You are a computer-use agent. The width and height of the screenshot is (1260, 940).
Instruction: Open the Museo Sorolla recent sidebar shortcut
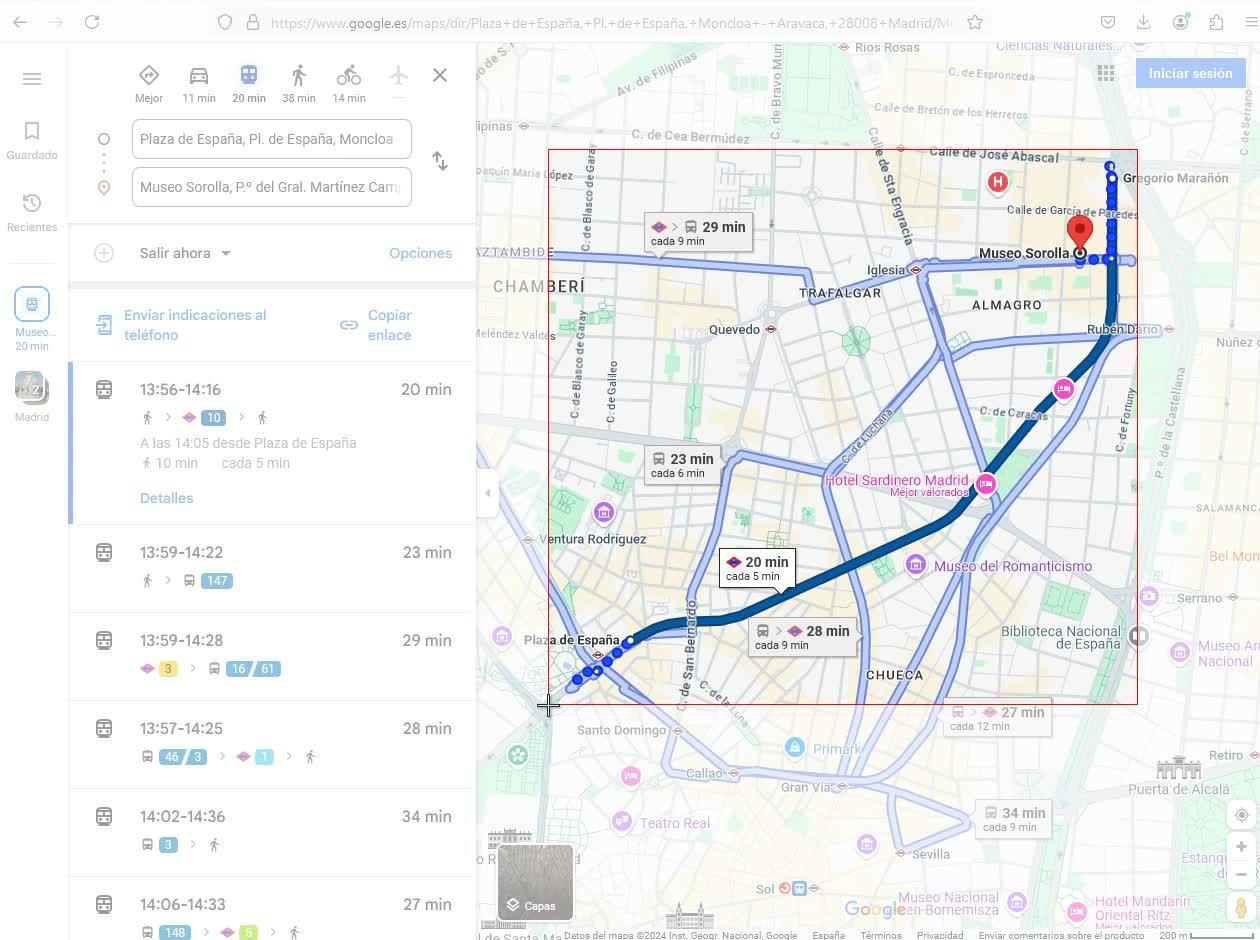pyautogui.click(x=32, y=318)
